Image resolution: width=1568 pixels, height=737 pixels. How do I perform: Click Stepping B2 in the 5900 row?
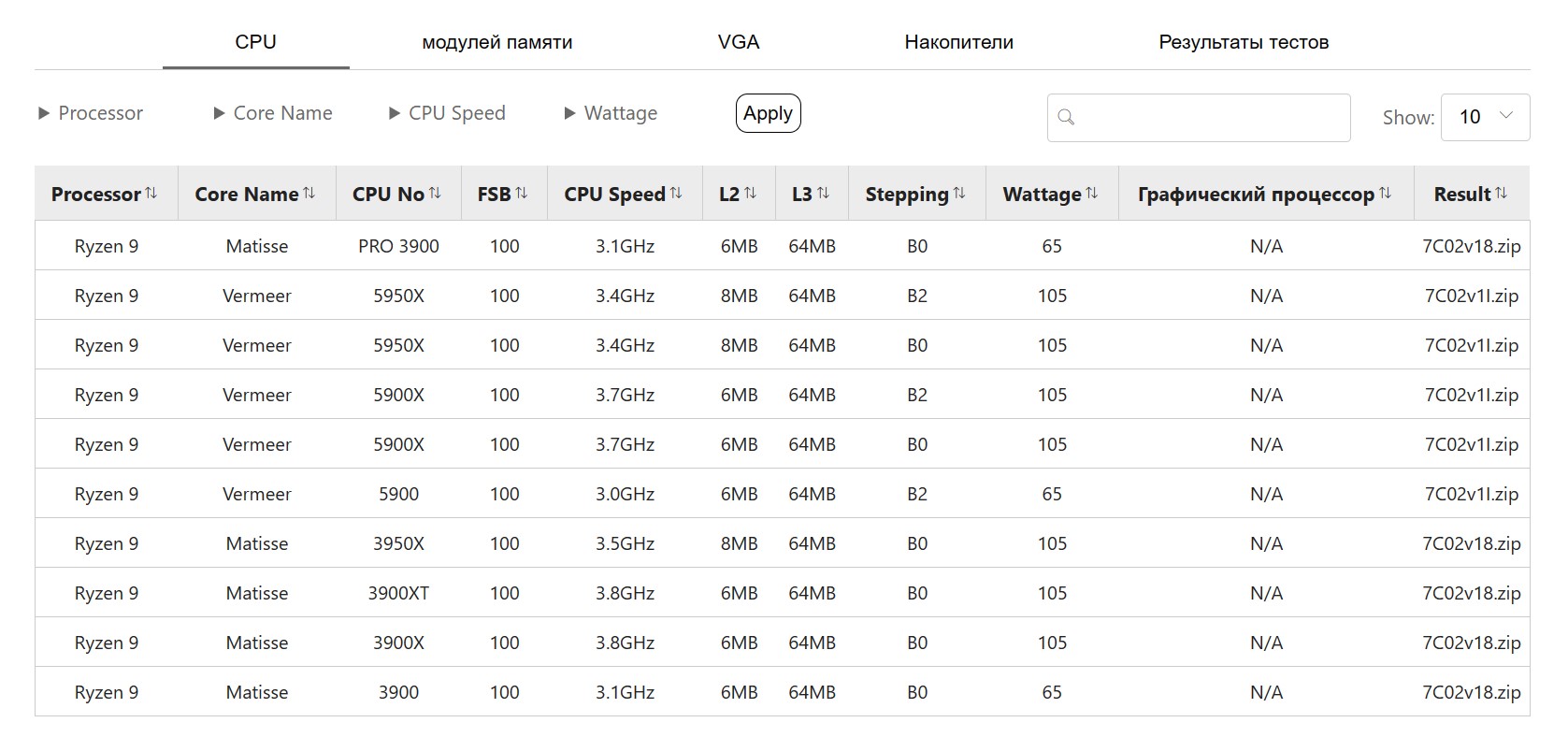917,494
